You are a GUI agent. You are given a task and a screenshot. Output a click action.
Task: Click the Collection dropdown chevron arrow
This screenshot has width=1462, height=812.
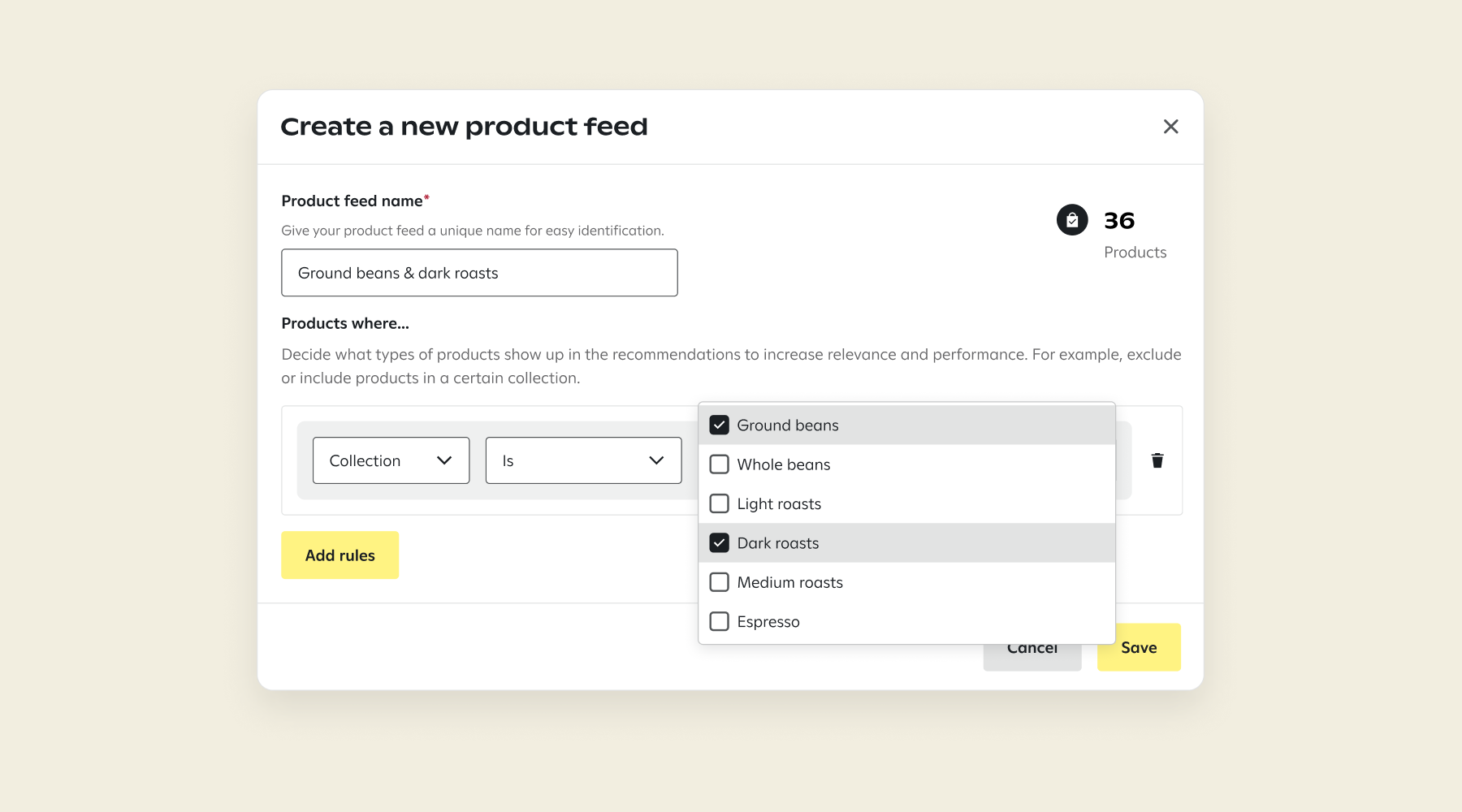444,460
